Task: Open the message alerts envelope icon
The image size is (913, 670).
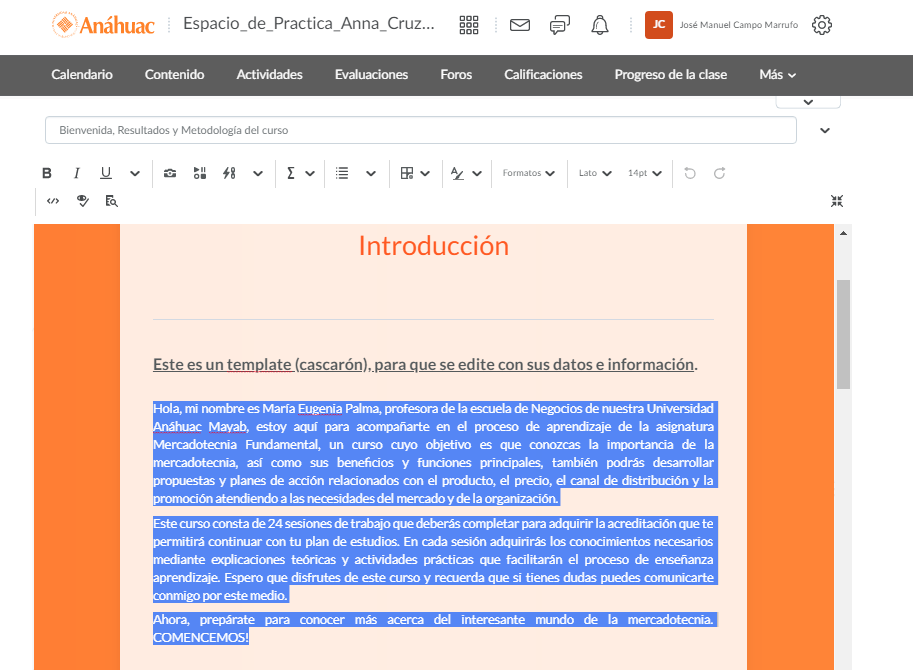Action: [519, 25]
